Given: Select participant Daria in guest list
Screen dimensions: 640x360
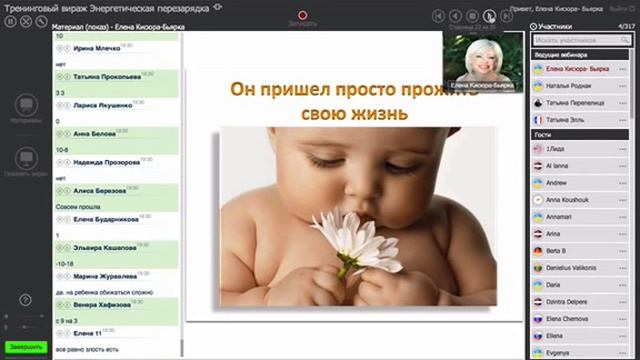Looking at the screenshot, I should [x=580, y=285].
